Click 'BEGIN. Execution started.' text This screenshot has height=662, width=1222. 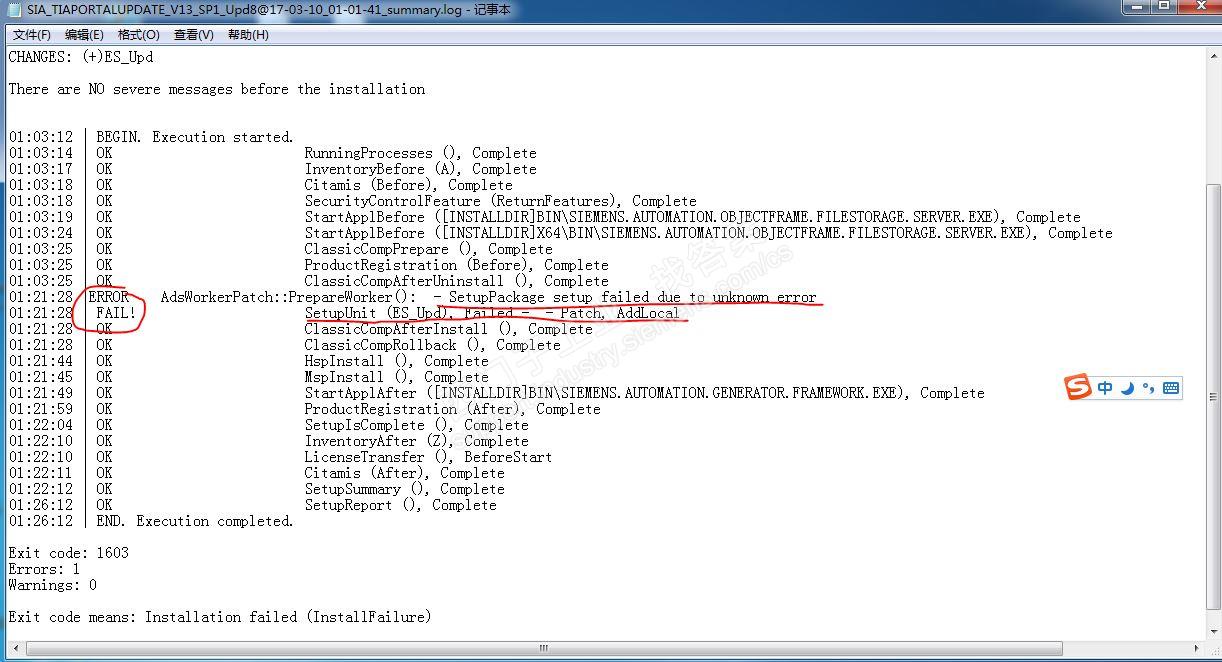(195, 137)
